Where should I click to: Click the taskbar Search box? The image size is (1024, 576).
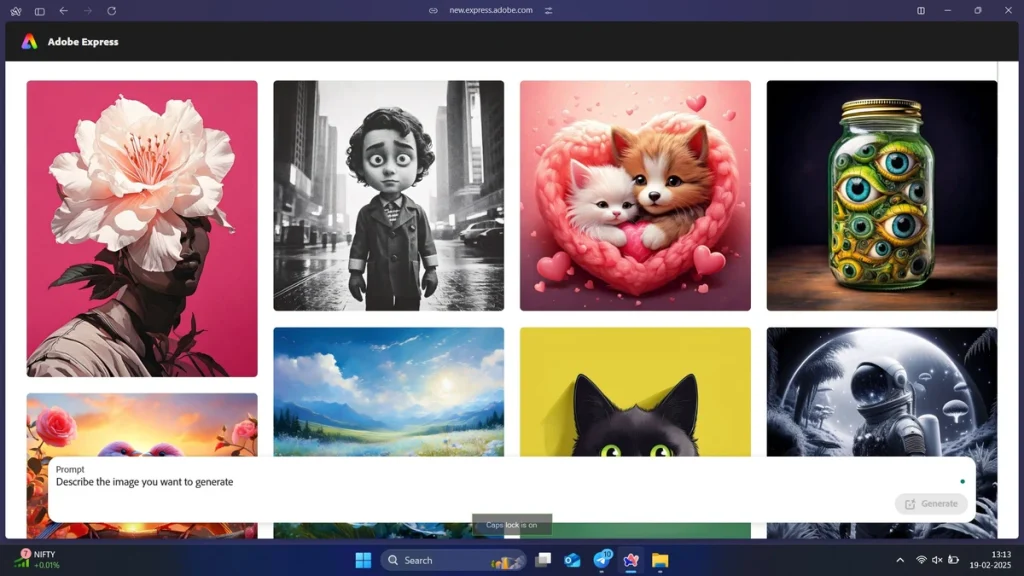[453, 560]
